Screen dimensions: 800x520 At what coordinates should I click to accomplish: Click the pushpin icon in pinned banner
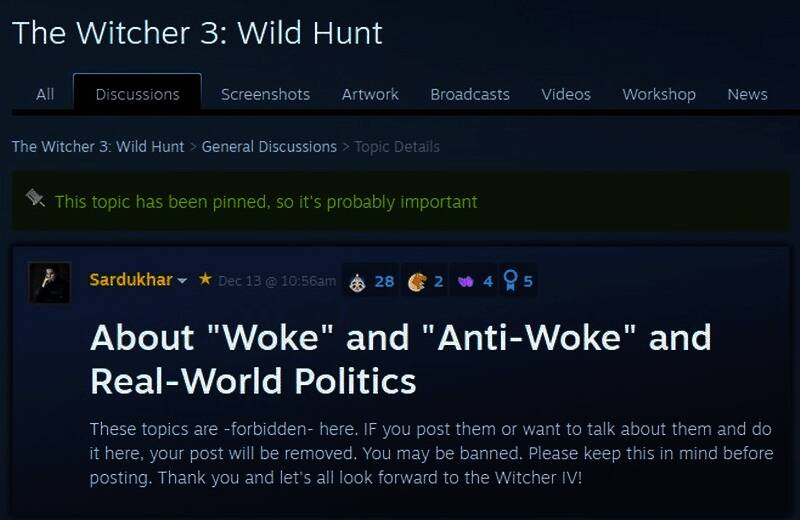click(x=35, y=198)
